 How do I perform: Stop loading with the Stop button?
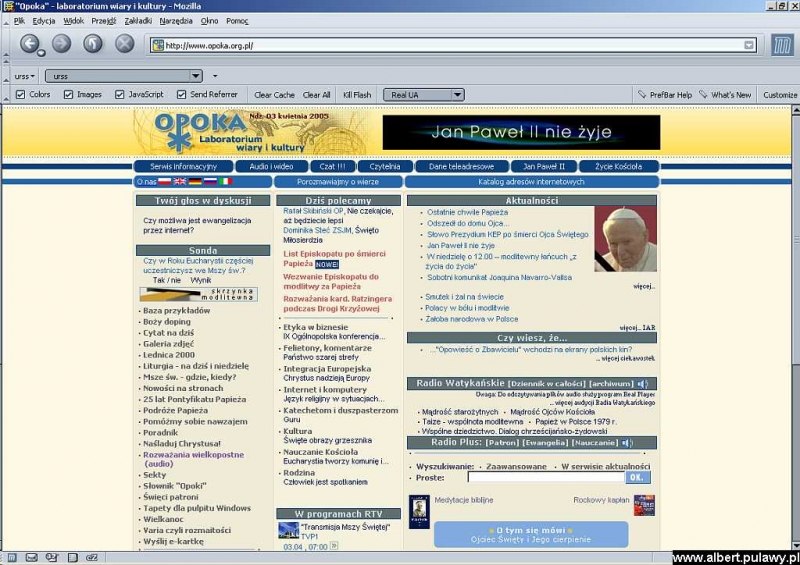[x=124, y=43]
